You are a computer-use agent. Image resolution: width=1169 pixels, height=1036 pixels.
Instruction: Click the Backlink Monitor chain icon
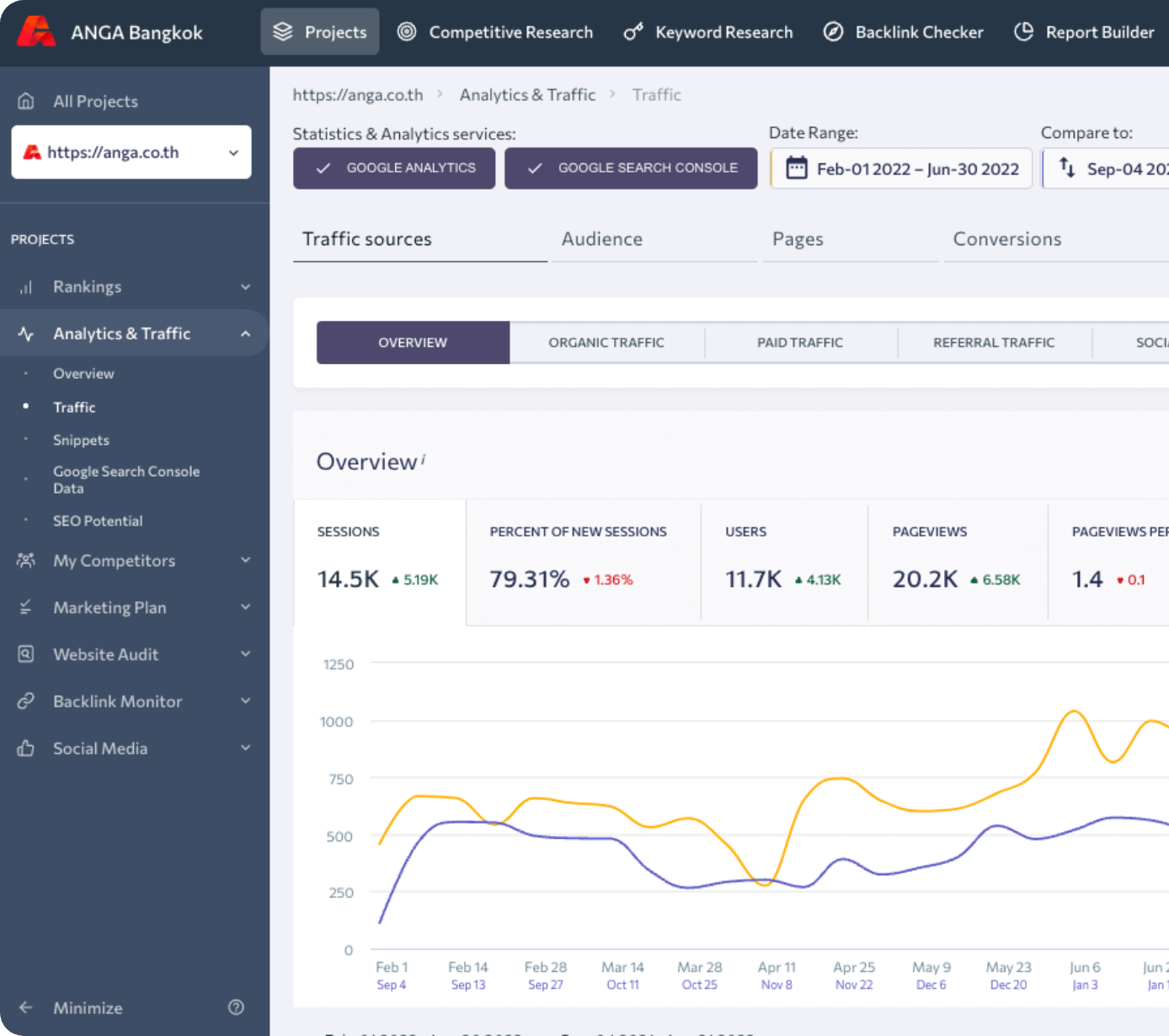tap(26, 701)
